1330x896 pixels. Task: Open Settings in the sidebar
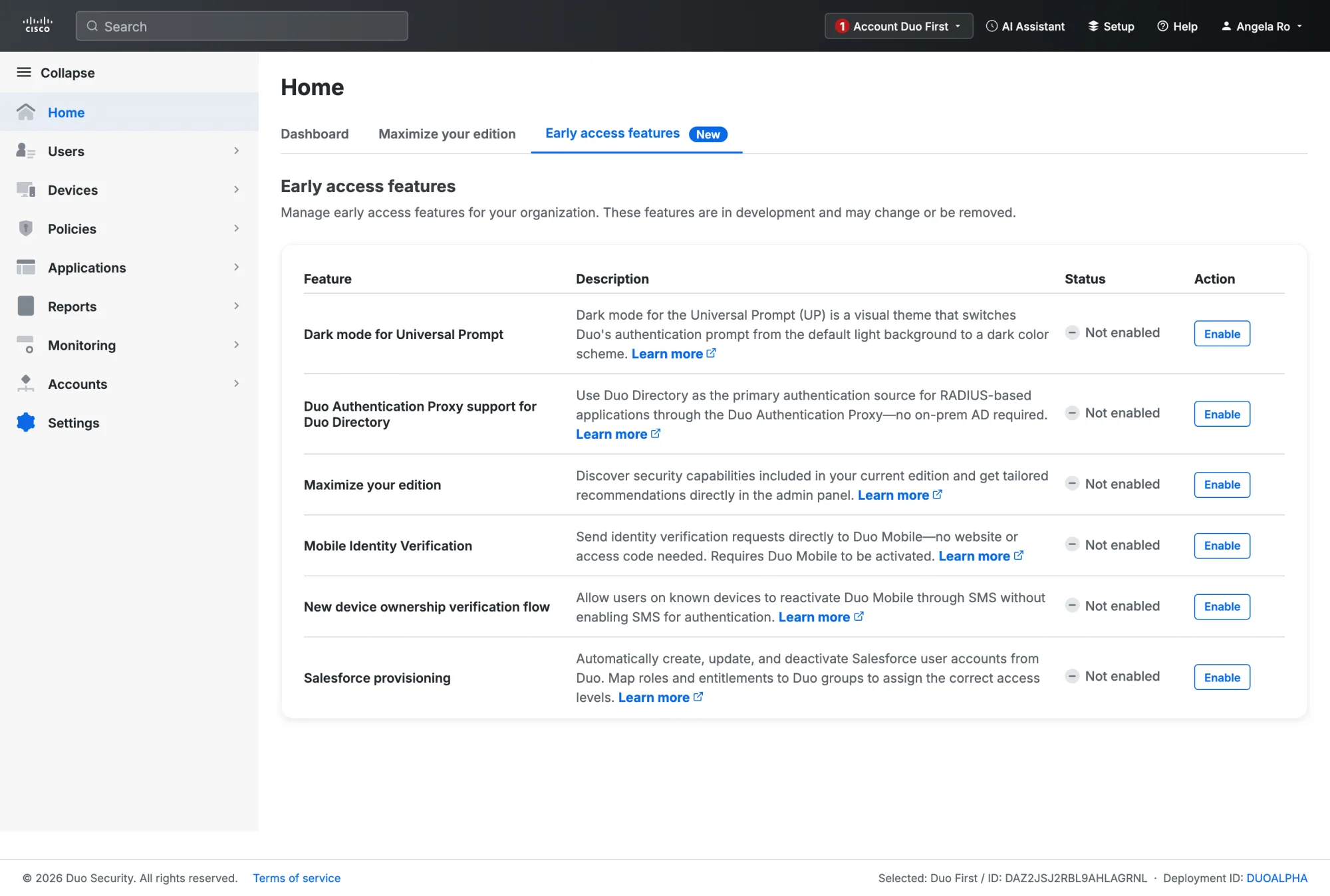129,422
